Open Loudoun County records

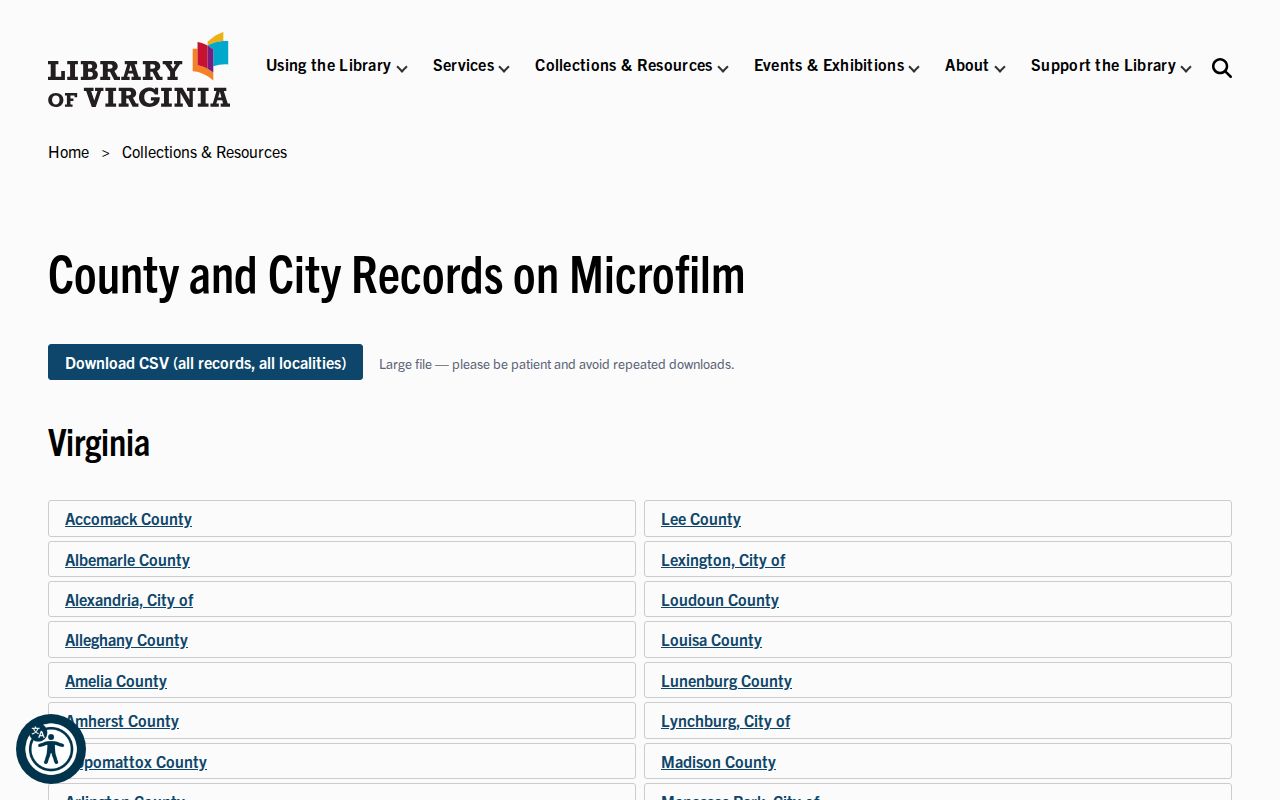[x=720, y=600]
